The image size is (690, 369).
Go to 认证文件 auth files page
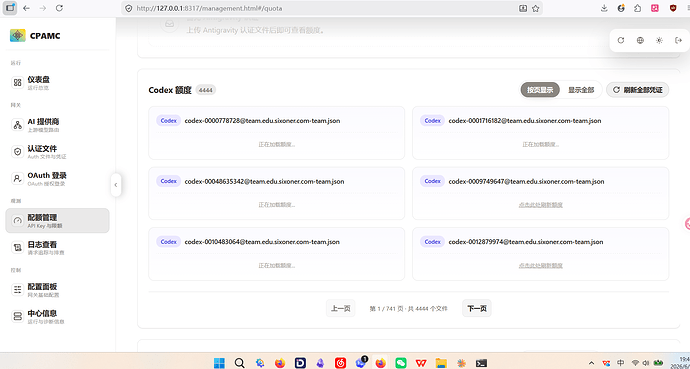[57, 152]
